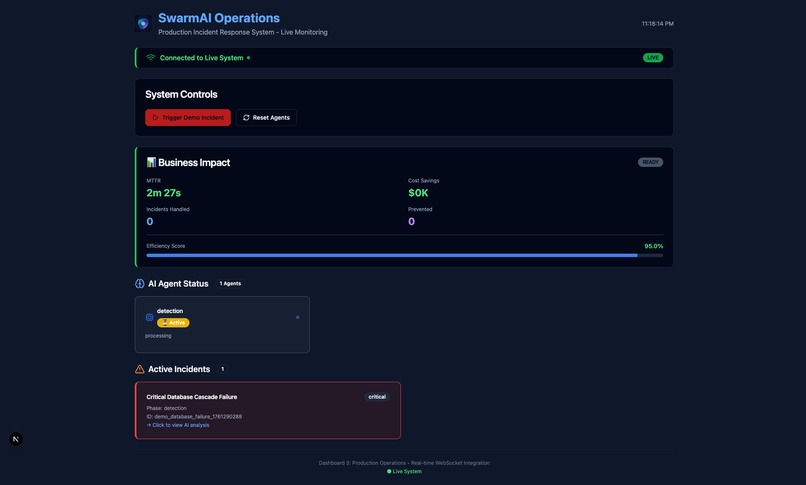Image resolution: width=806 pixels, height=485 pixels.
Task: Click the Cost Savings value $0K
Action: 418,193
